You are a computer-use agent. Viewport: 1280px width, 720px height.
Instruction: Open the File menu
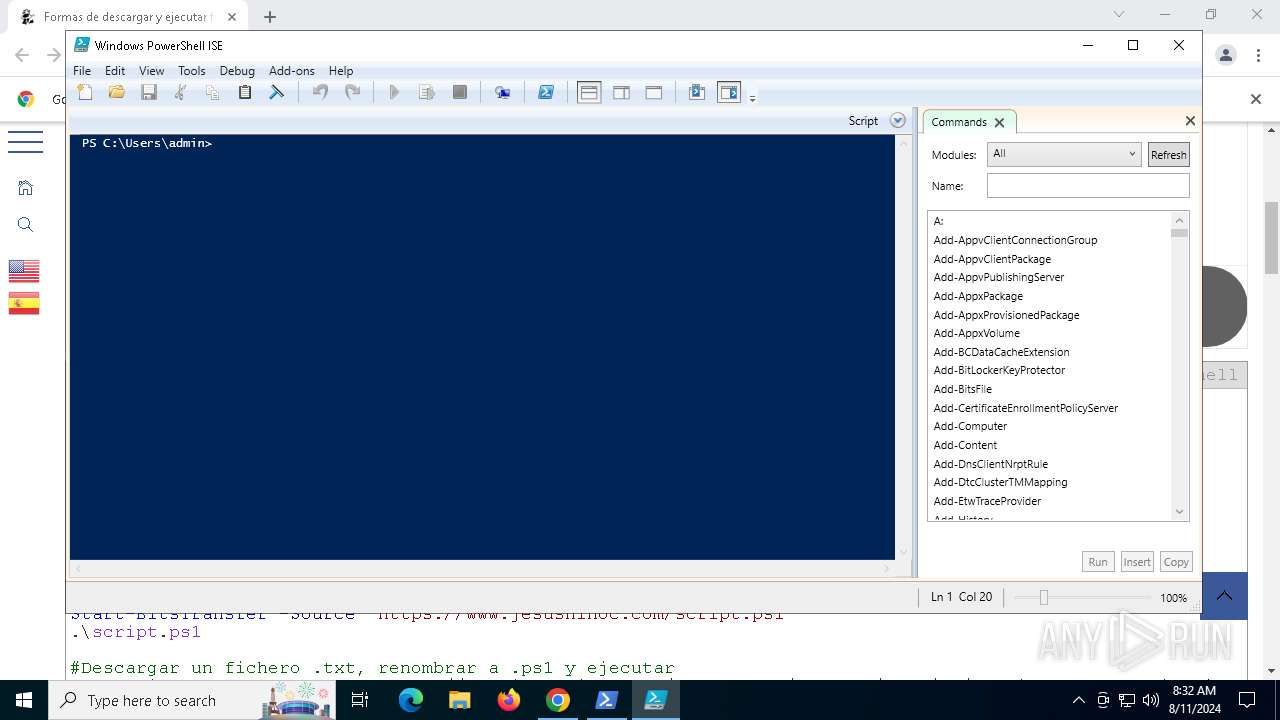click(x=82, y=71)
